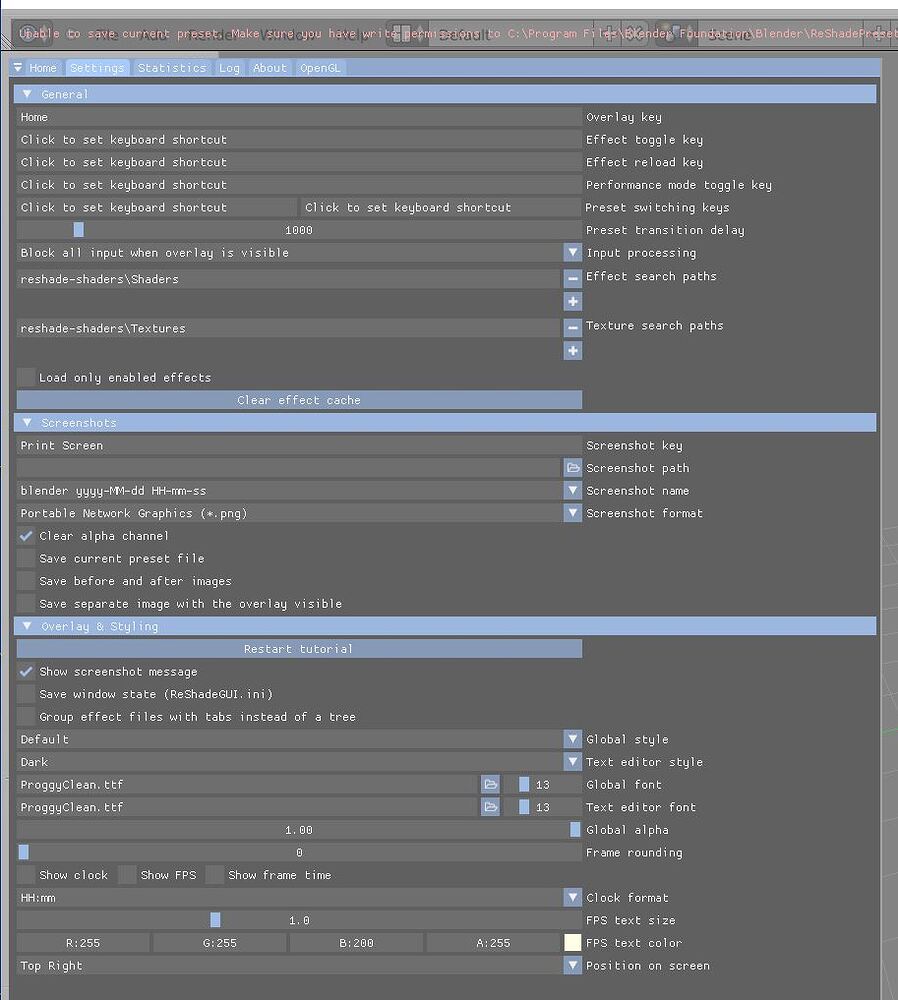Set the Effect reload key shortcut
The height and width of the screenshot is (1000, 898).
[x=299, y=162]
